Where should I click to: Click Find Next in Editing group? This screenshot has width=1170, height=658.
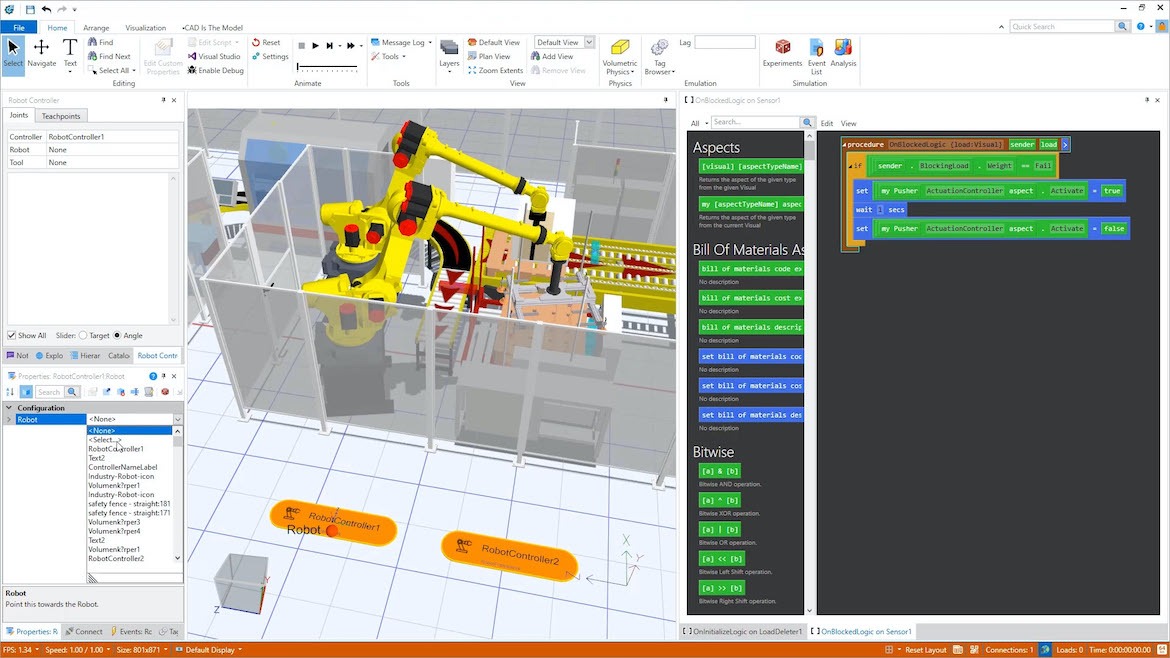[109, 56]
